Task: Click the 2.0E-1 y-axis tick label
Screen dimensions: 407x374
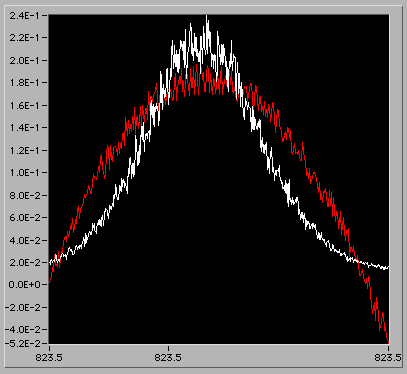Action: (x=23, y=60)
